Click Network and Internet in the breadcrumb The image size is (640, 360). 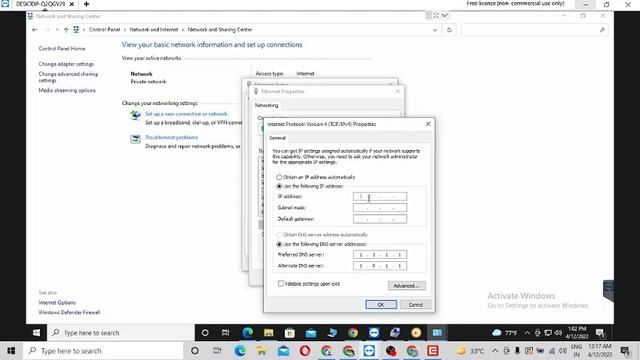[154, 30]
